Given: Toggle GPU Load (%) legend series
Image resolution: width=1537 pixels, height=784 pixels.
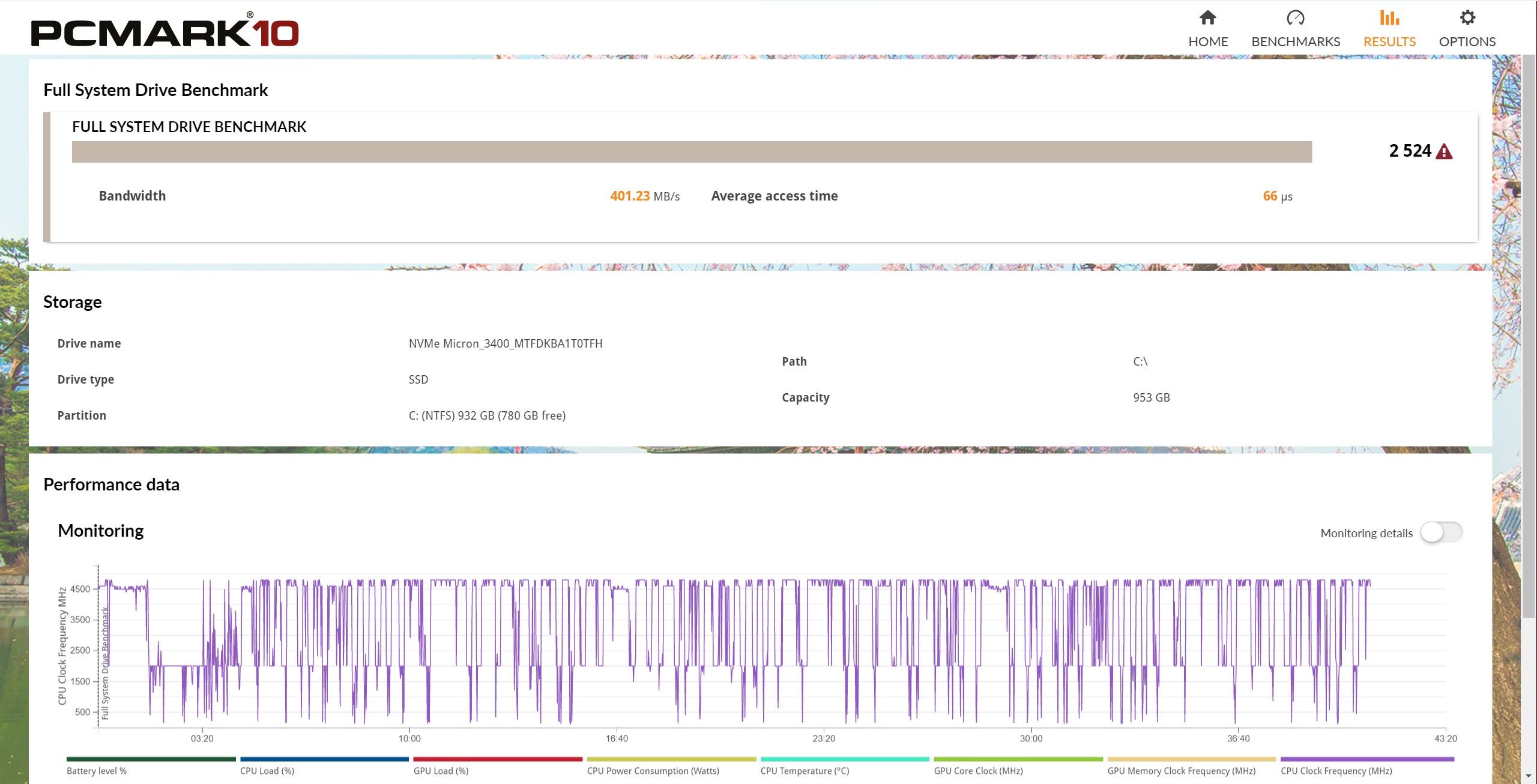Looking at the screenshot, I should pos(498,765).
